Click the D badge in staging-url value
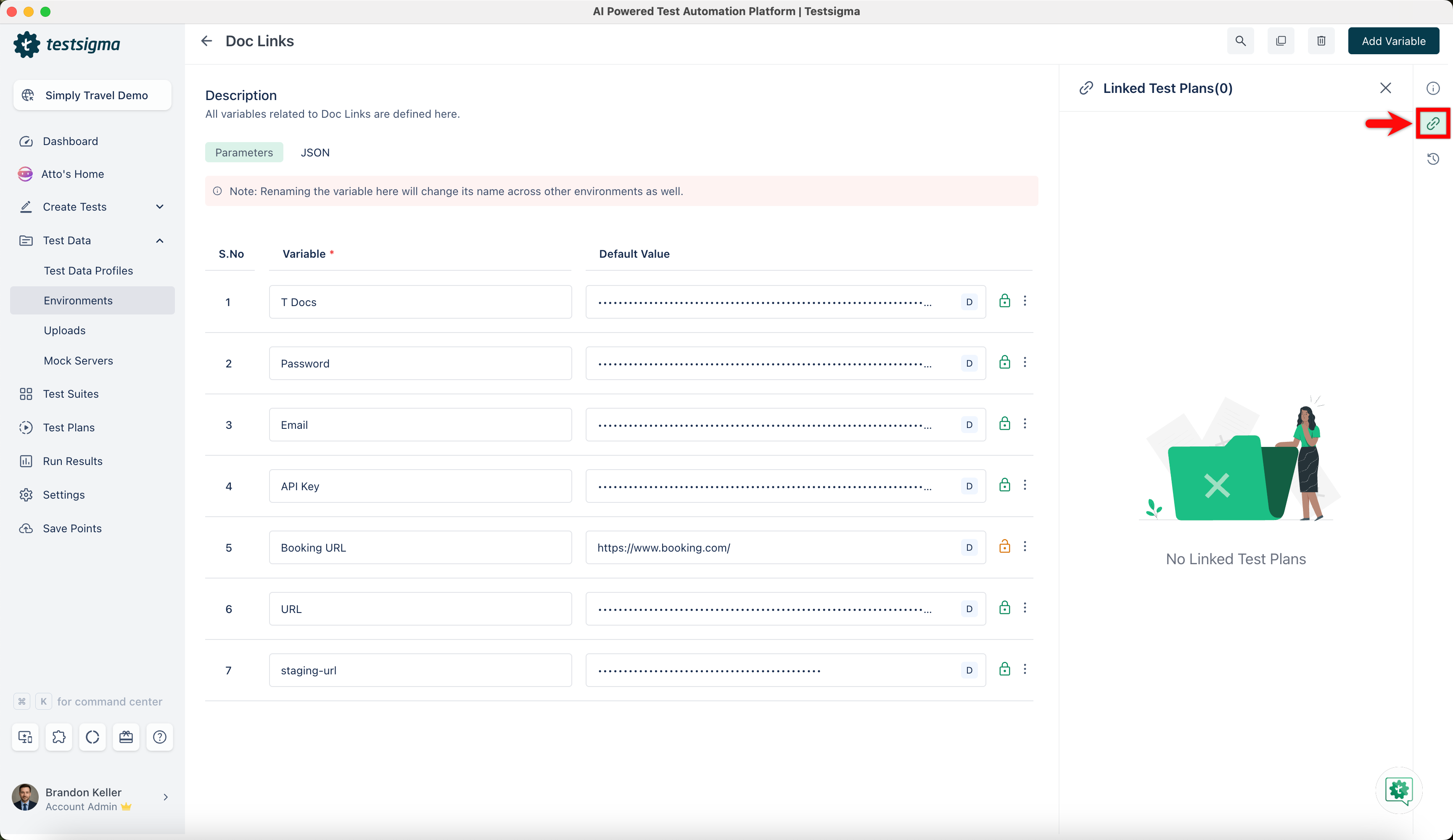 (969, 671)
